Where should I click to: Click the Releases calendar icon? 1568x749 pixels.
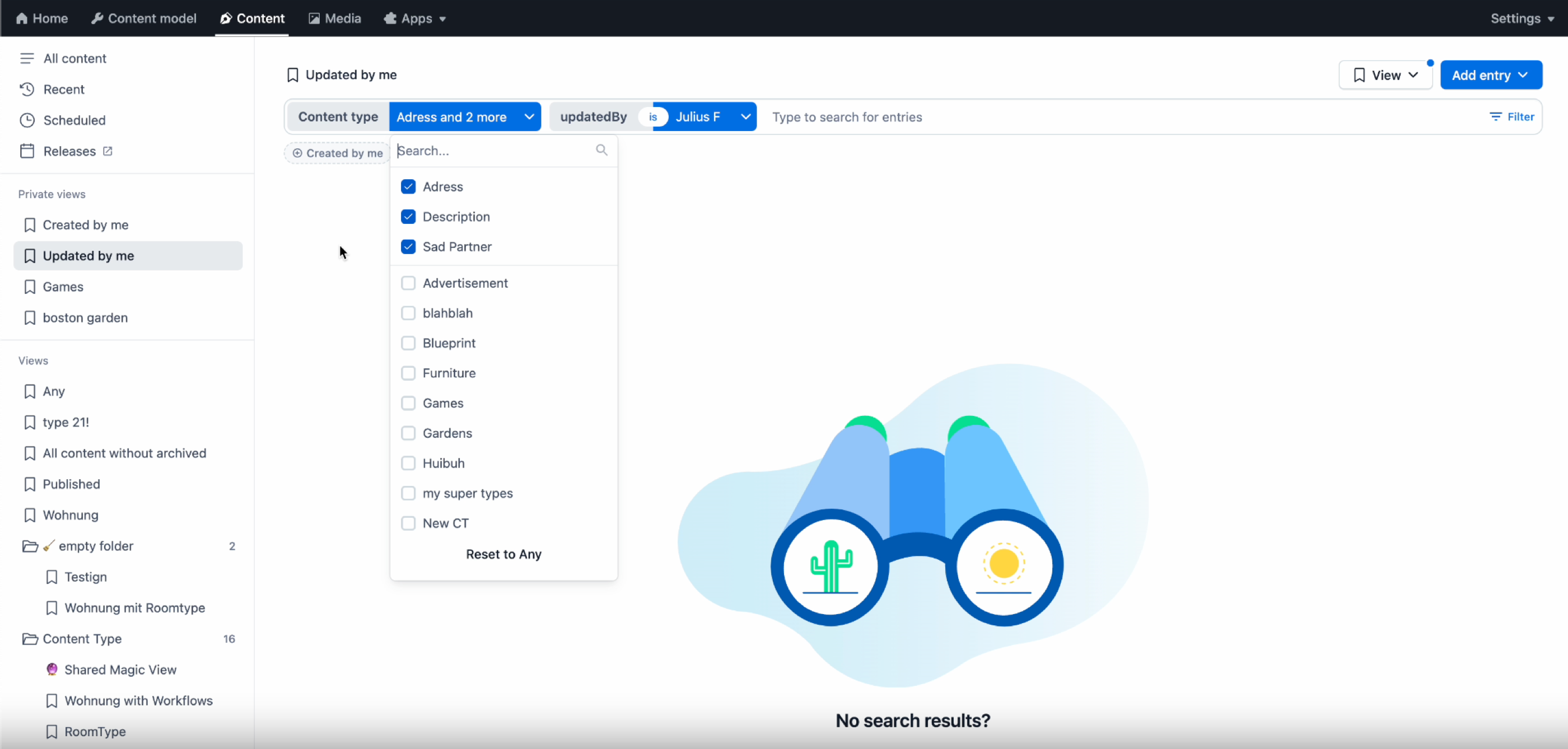click(27, 151)
